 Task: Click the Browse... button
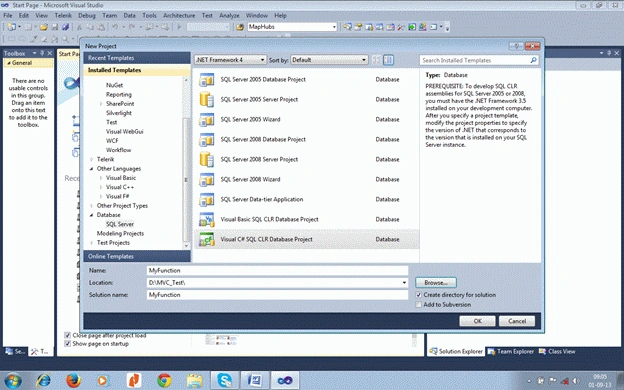click(x=436, y=283)
